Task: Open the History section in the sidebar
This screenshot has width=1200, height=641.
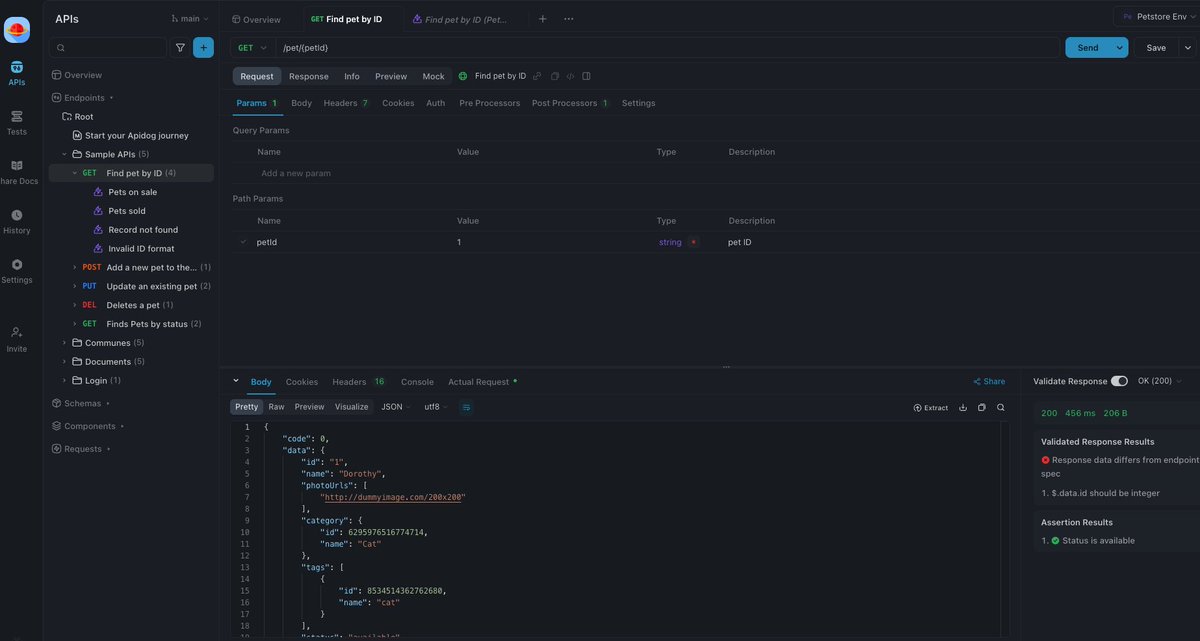Action: pyautogui.click(x=17, y=221)
